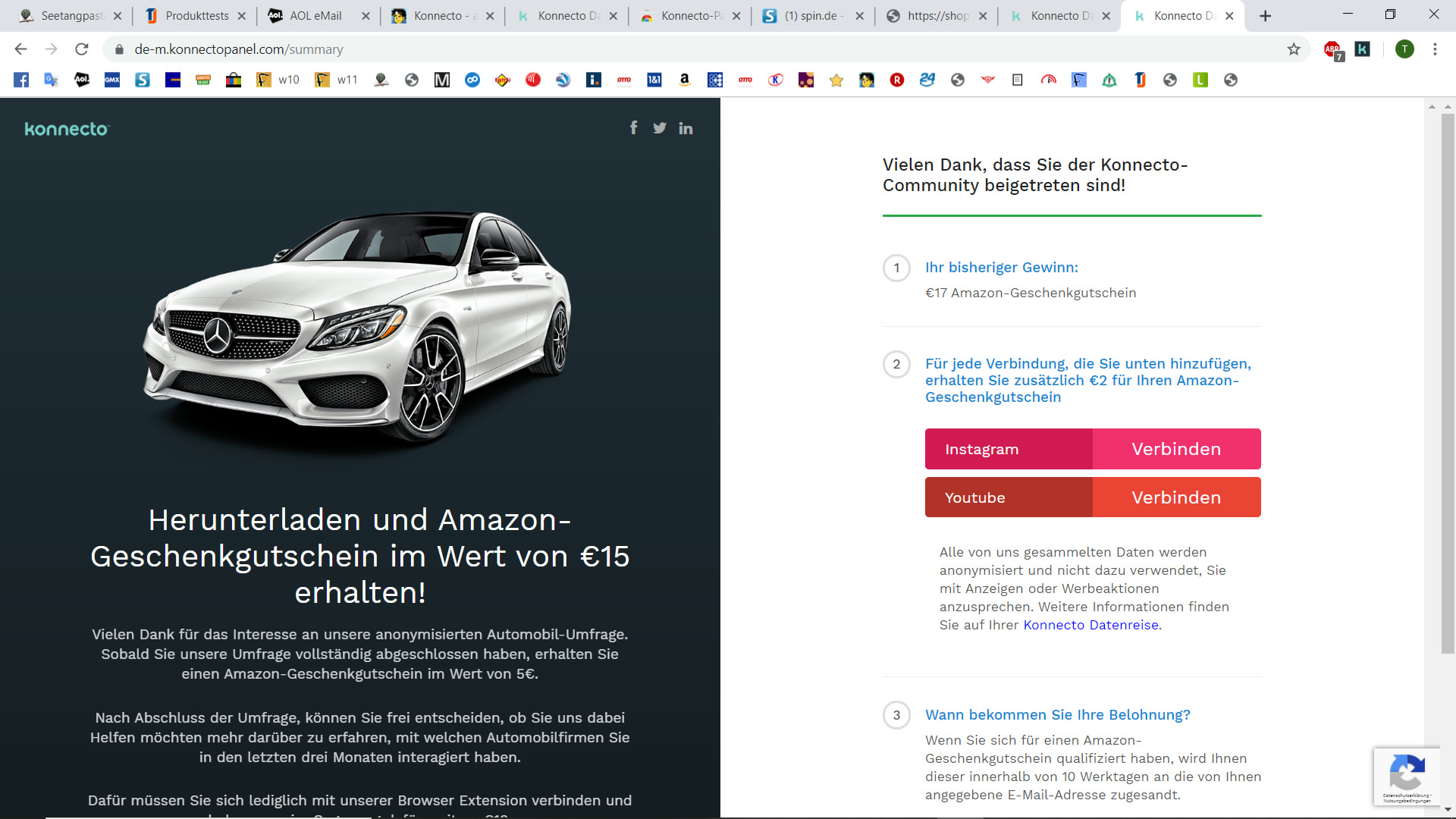The image size is (1456, 819).
Task: Open the Konnecto browser extension icon
Action: coord(1363,49)
